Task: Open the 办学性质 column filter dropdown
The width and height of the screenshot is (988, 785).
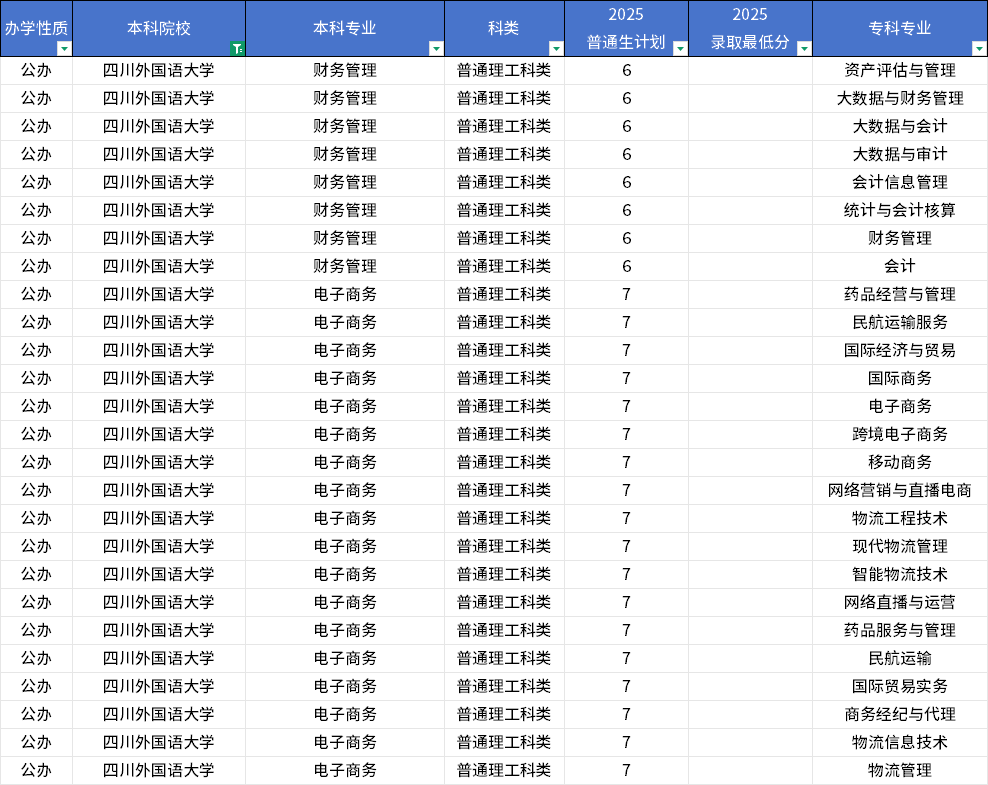Action: point(64,49)
